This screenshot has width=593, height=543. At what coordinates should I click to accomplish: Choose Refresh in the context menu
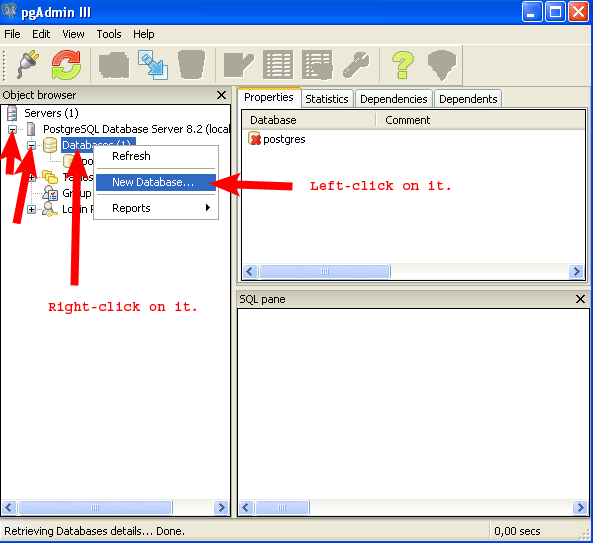point(156,156)
